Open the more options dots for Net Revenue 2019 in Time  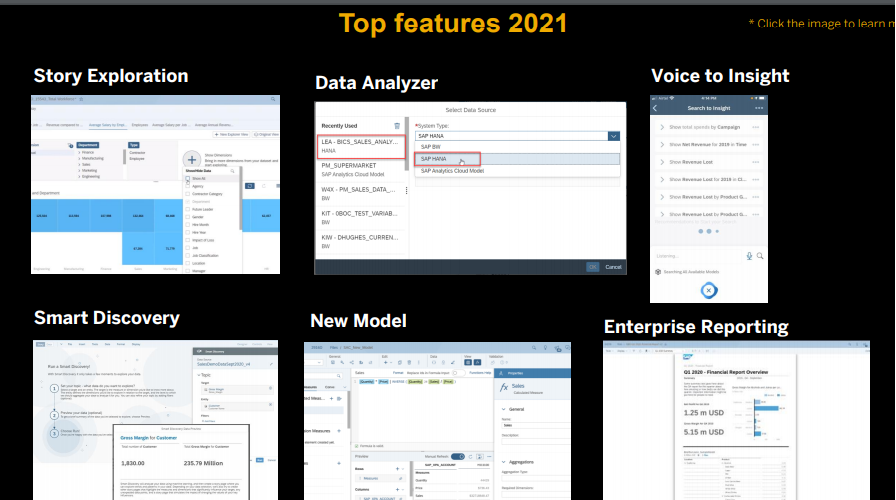[x=755, y=145]
